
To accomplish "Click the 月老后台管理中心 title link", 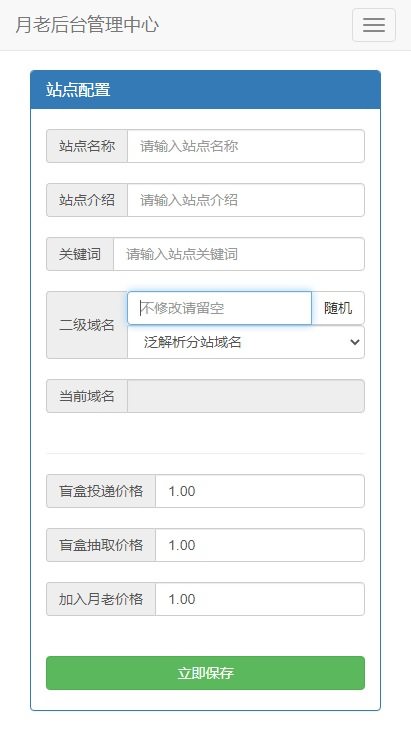I will point(87,25).
